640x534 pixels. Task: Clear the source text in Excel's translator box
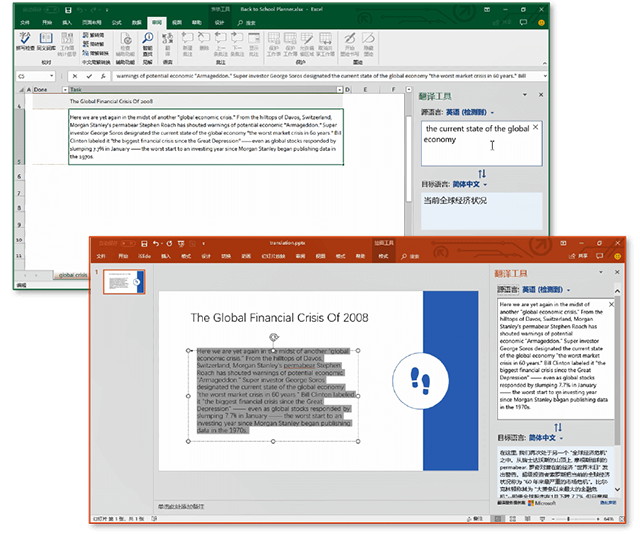(536, 127)
